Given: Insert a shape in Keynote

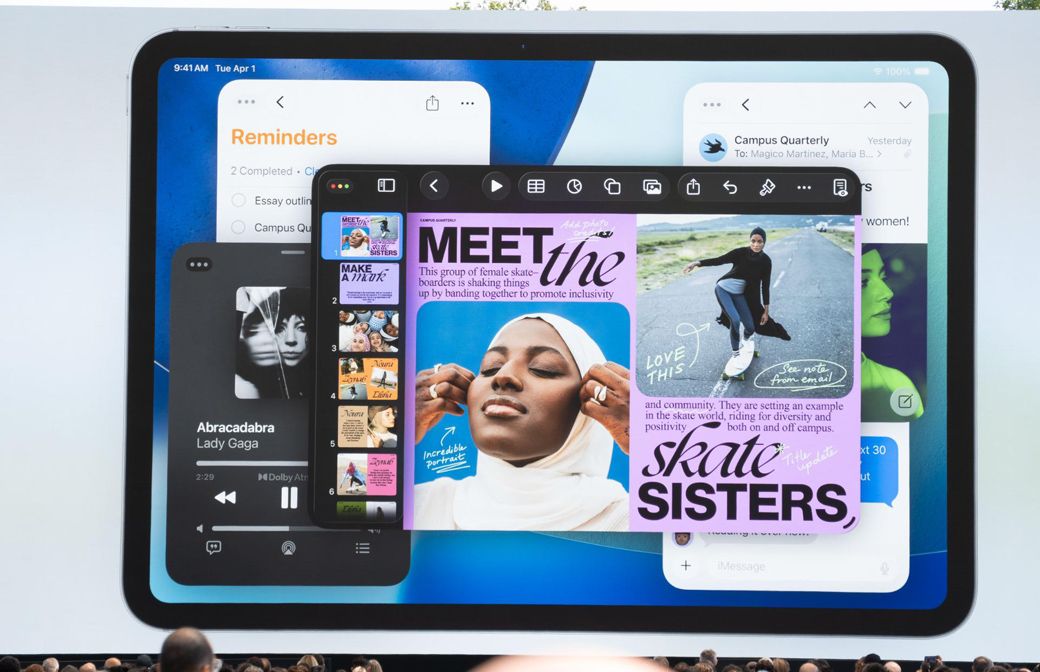Looking at the screenshot, I should pos(612,186).
